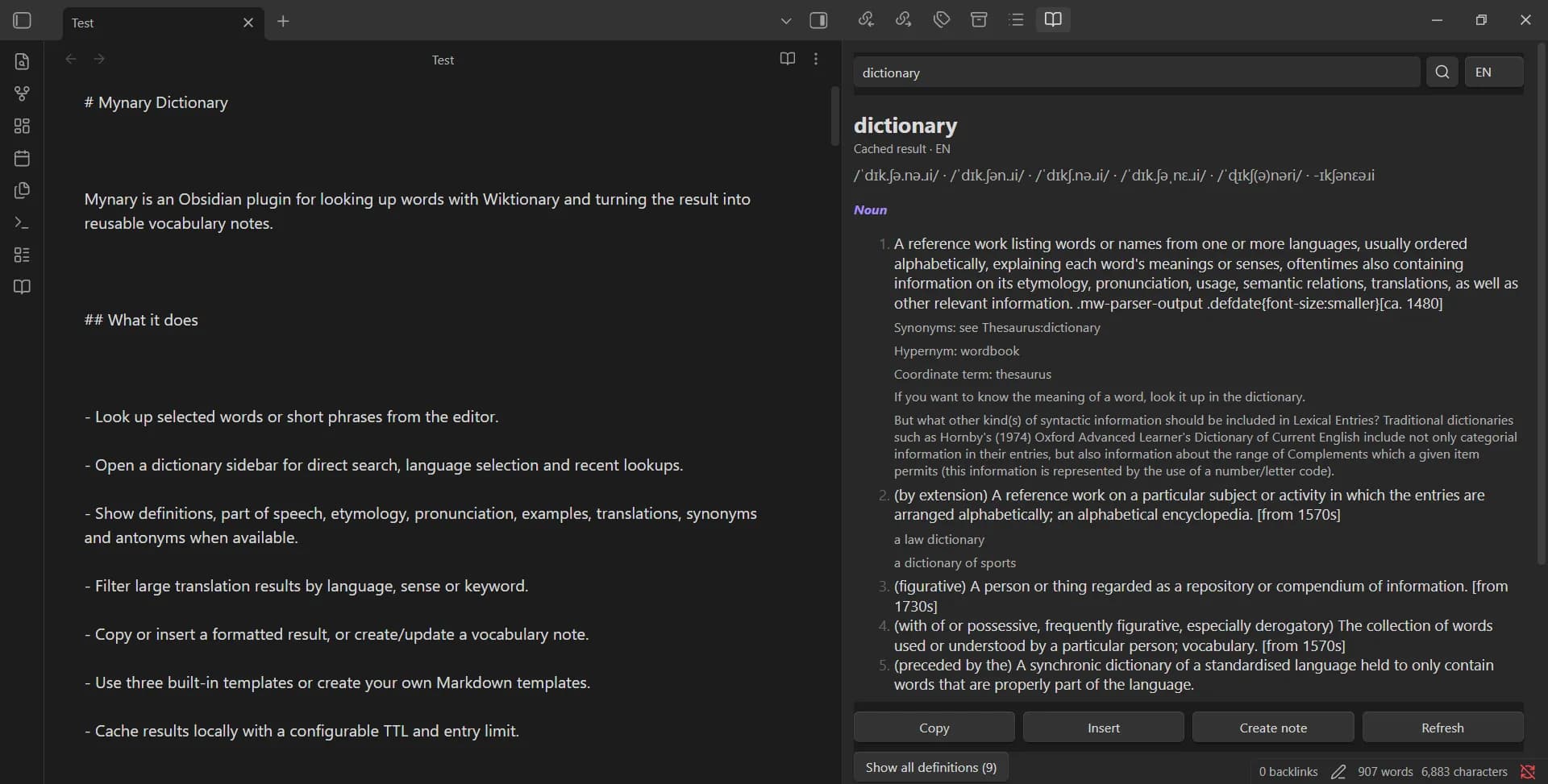Click the dictionary panel vertical scrollbar
The width and height of the screenshot is (1548, 784).
point(1542,302)
